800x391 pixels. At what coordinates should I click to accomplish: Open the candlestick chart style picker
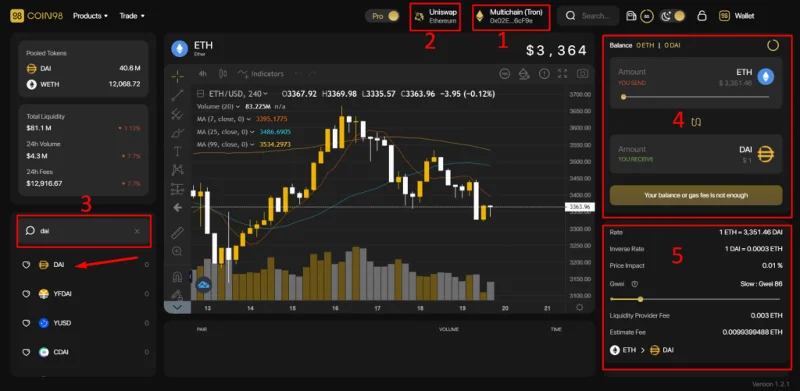pyautogui.click(x=222, y=74)
